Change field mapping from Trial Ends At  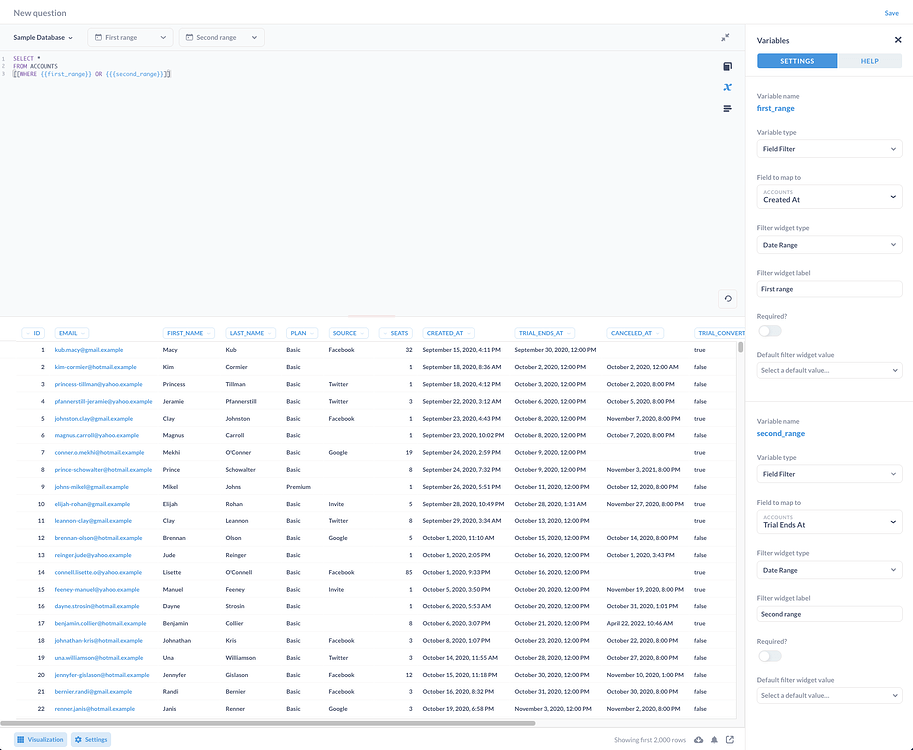tap(829, 522)
